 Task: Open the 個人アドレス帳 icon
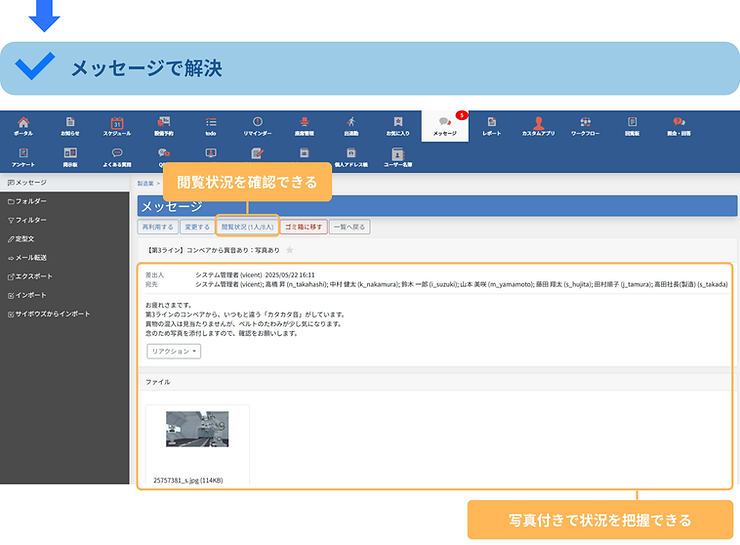click(351, 156)
